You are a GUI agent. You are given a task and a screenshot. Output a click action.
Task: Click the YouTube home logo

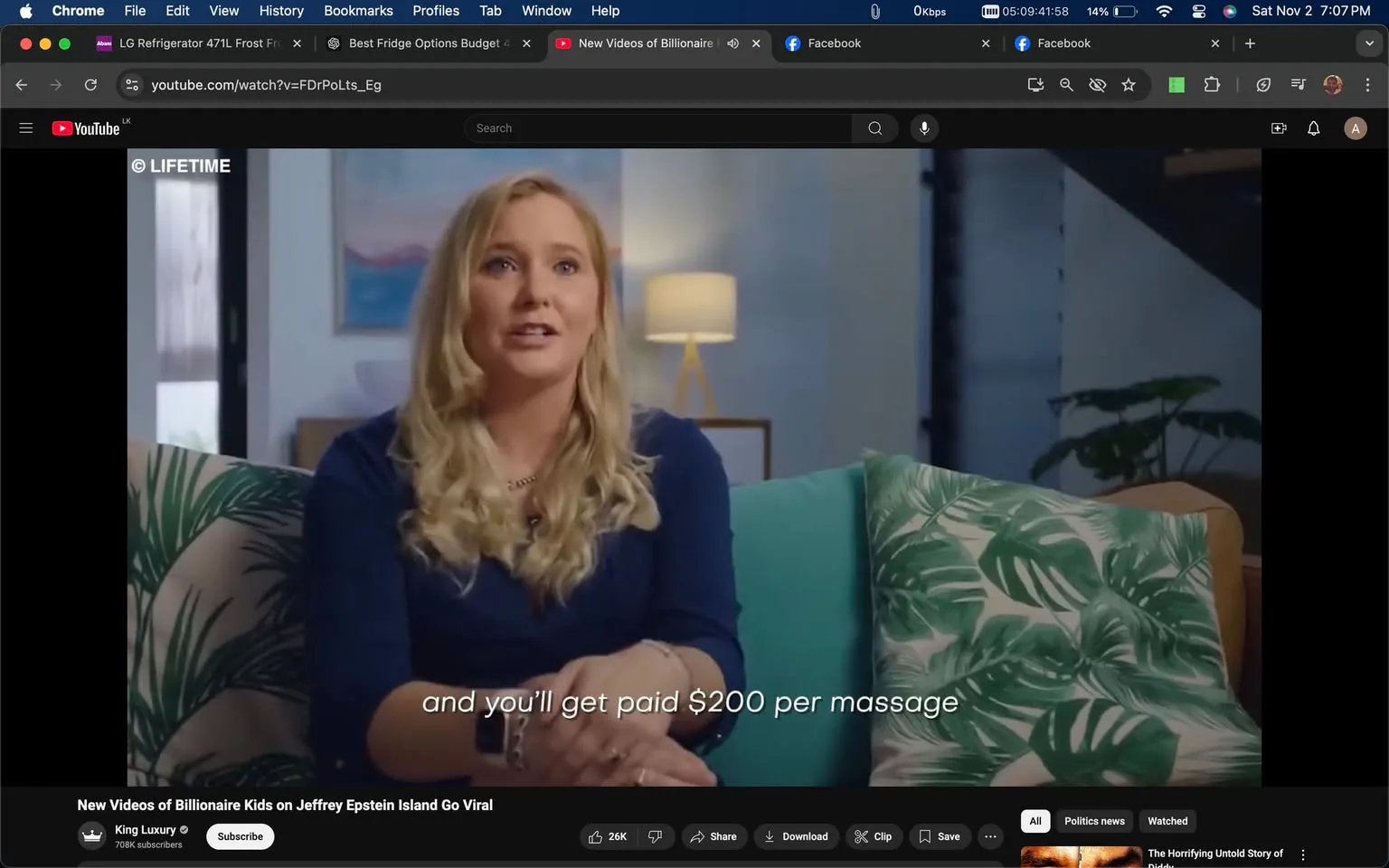[86, 127]
